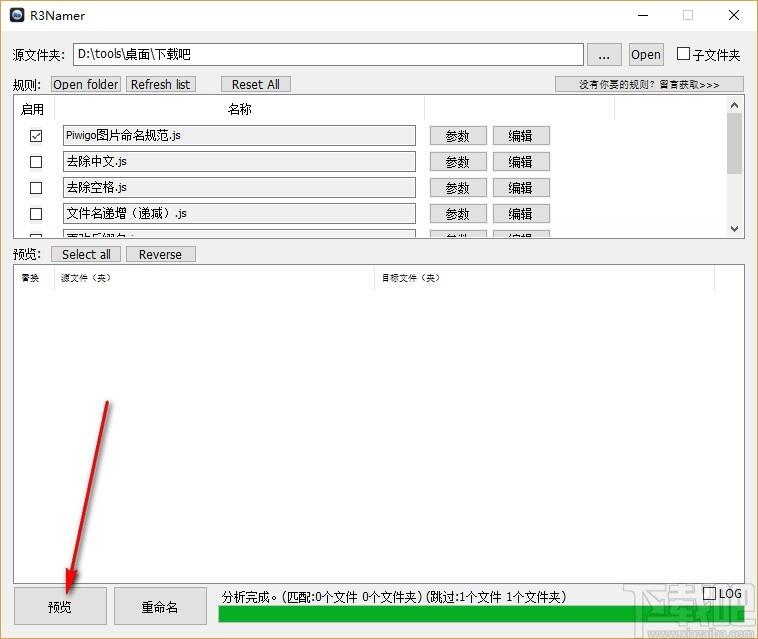This screenshot has height=639, width=758.
Task: Click the 替换 column header in preview
Action: (30, 278)
